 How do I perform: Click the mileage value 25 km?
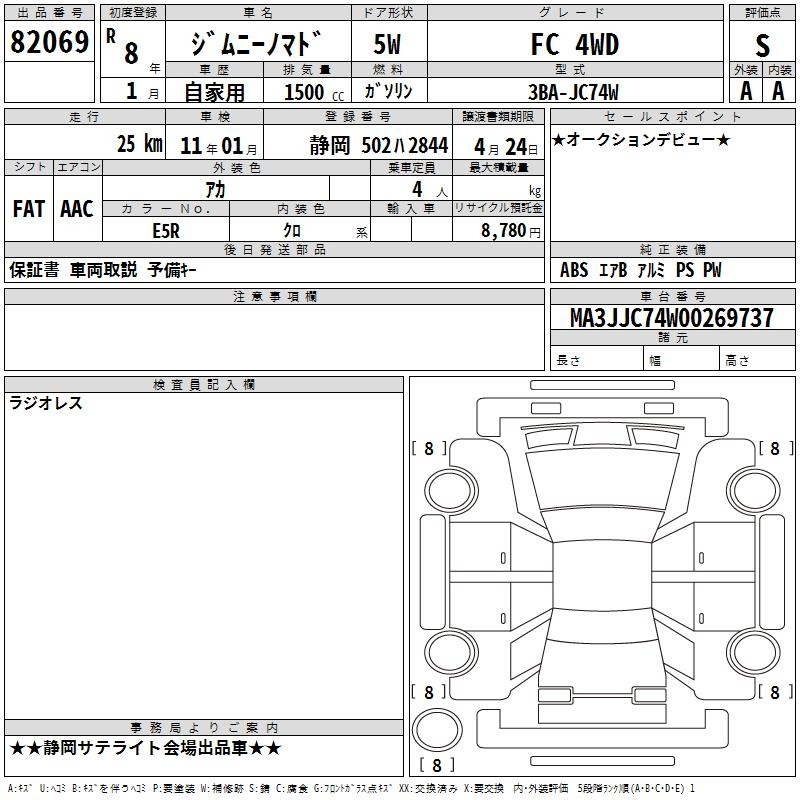[138, 143]
